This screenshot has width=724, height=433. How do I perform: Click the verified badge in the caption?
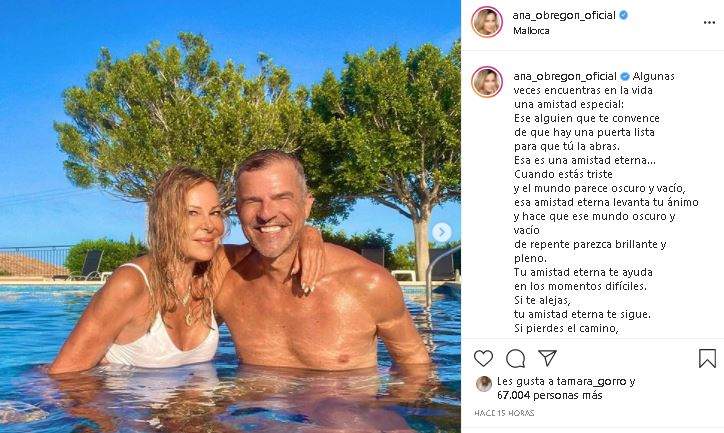click(626, 76)
